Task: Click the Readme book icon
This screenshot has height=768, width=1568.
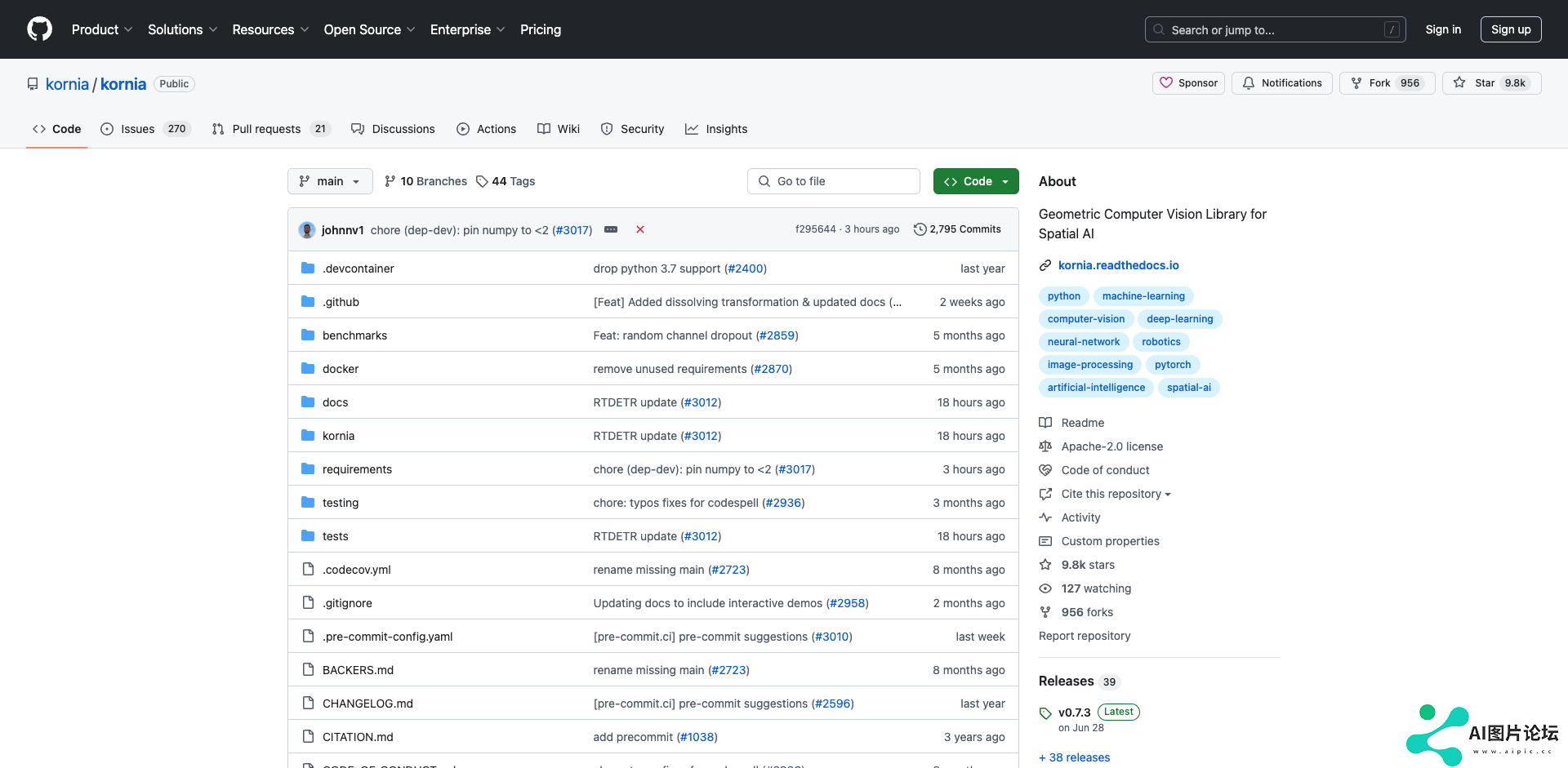Action: tap(1045, 422)
